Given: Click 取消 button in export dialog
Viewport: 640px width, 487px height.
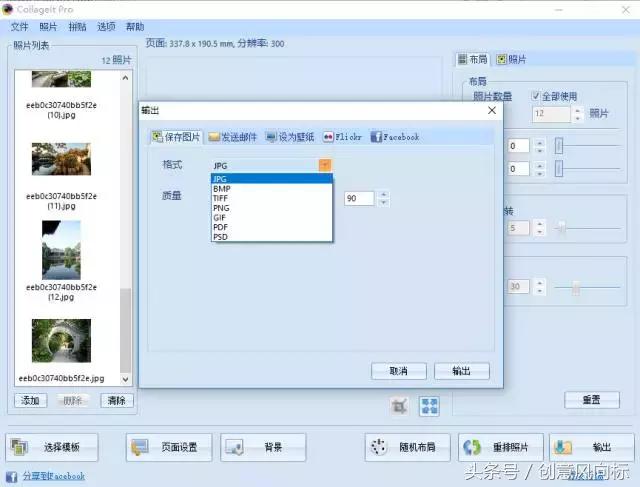Looking at the screenshot, I should (x=399, y=371).
